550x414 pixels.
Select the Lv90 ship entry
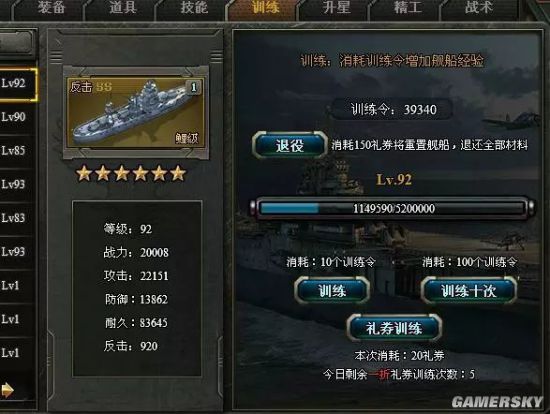18,117
